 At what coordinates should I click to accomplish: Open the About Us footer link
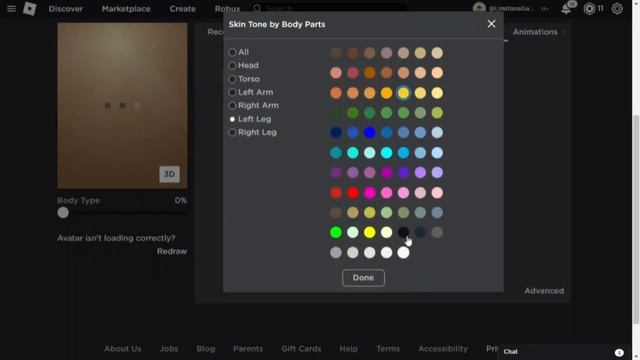pos(122,349)
